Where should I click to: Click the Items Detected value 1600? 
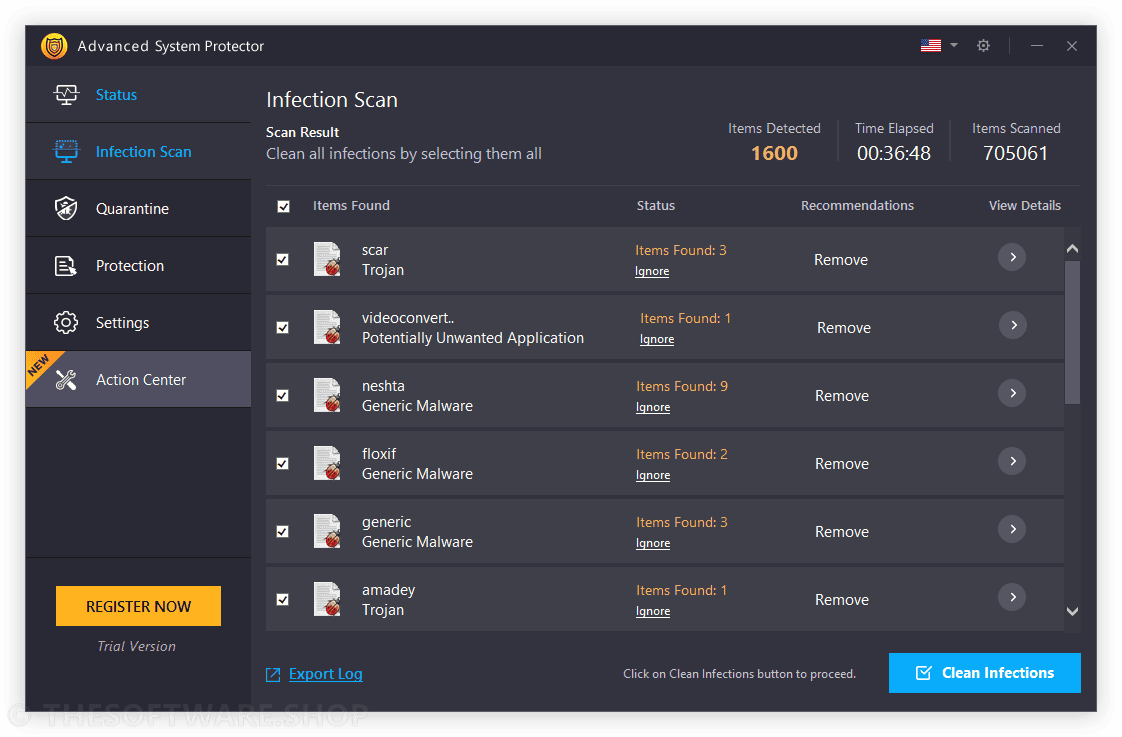[774, 153]
